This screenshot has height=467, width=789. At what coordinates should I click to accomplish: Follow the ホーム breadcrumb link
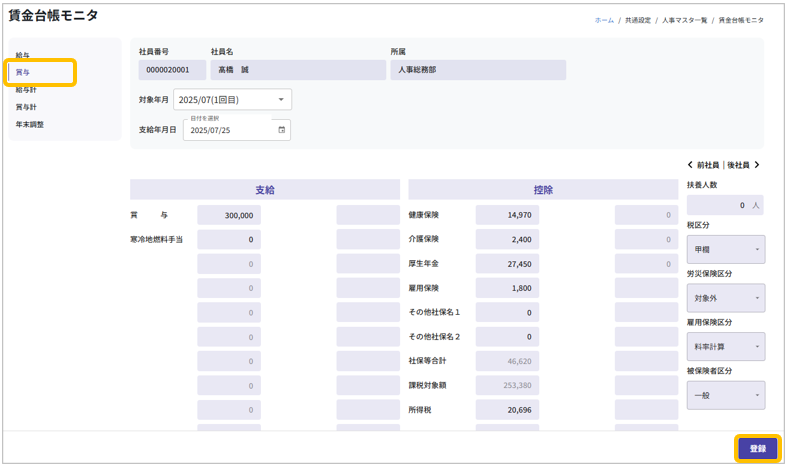[x=604, y=20]
